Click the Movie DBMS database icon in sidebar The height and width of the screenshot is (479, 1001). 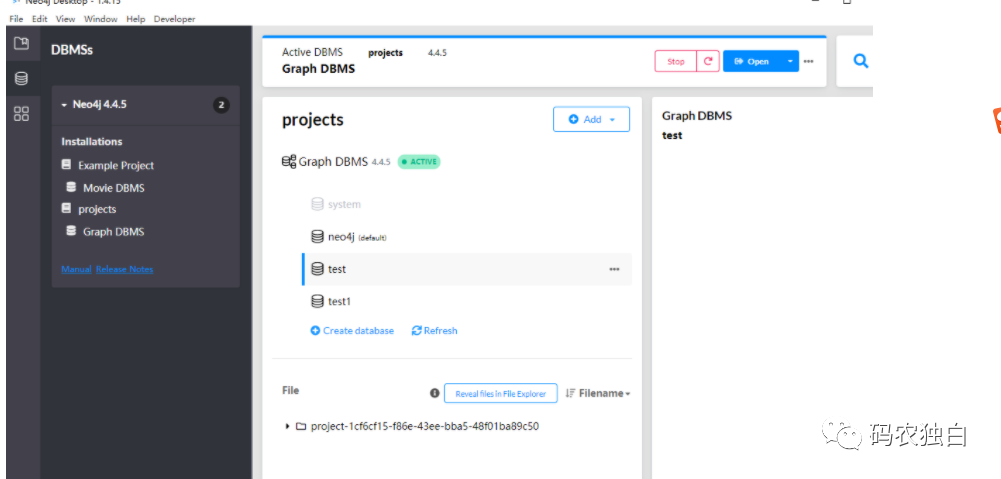point(72,188)
